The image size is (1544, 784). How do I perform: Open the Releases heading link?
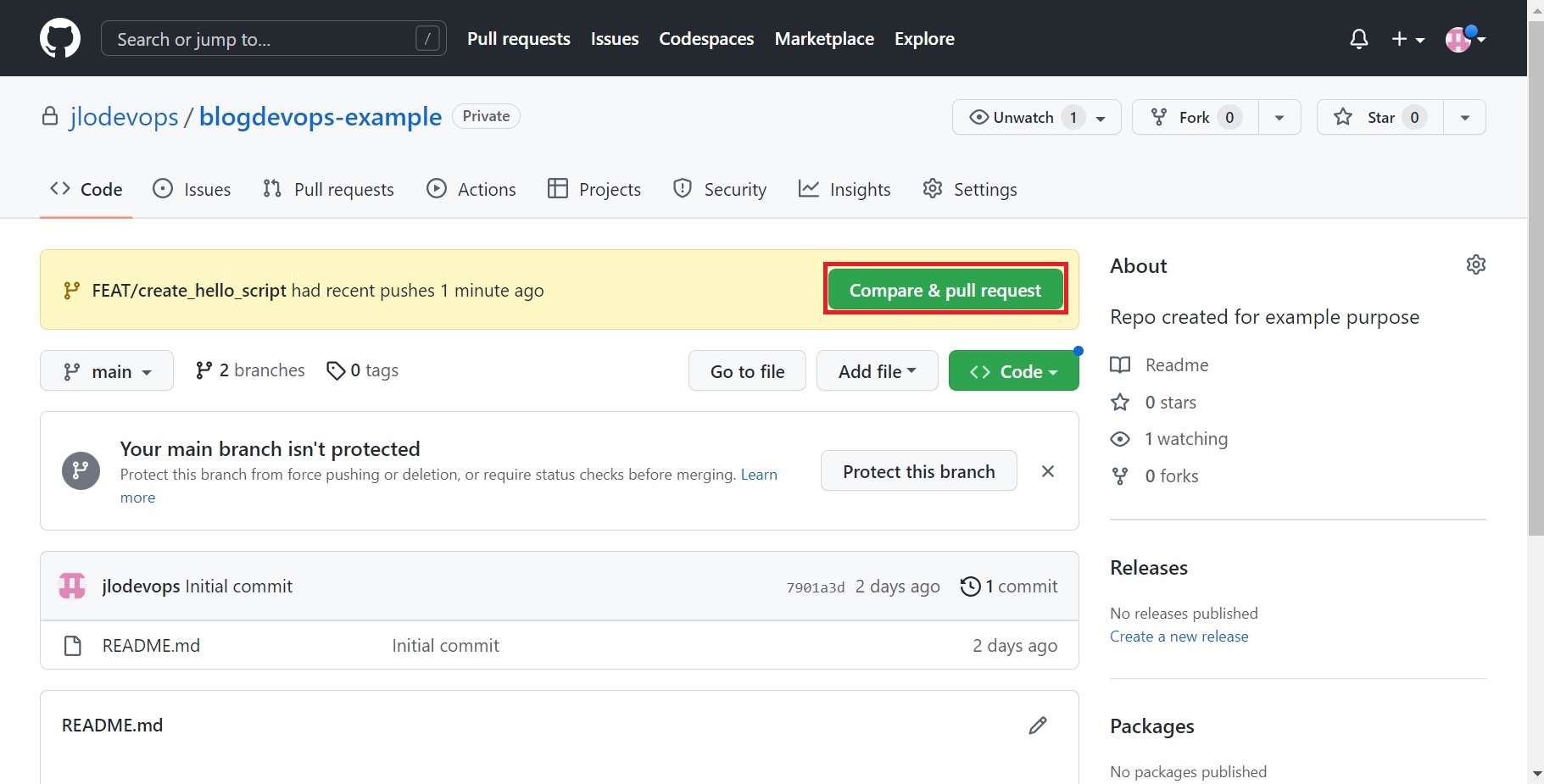coord(1149,568)
